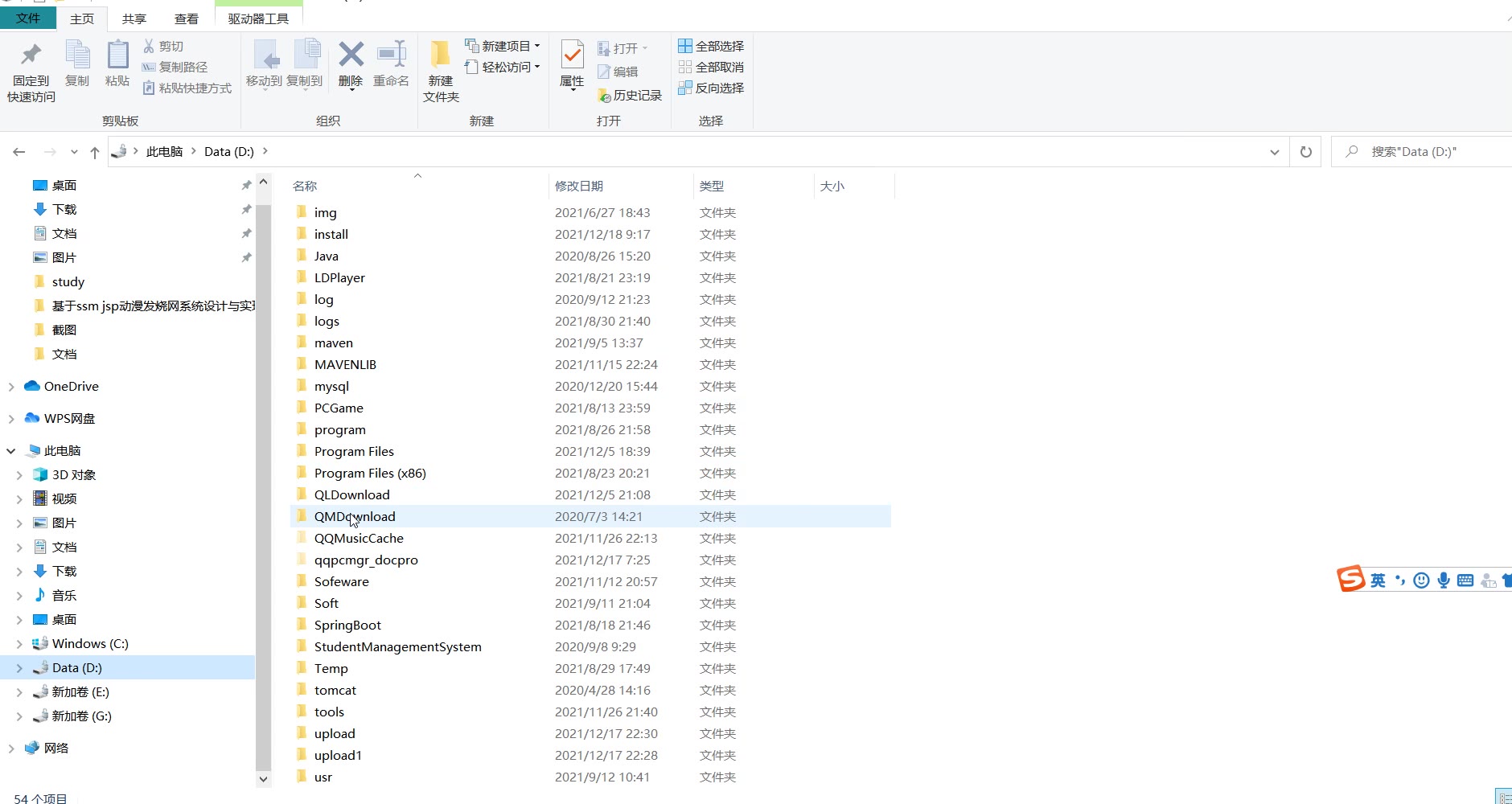Select the tomcat folder
The height and width of the screenshot is (804, 1512).
pyautogui.click(x=590, y=691)
